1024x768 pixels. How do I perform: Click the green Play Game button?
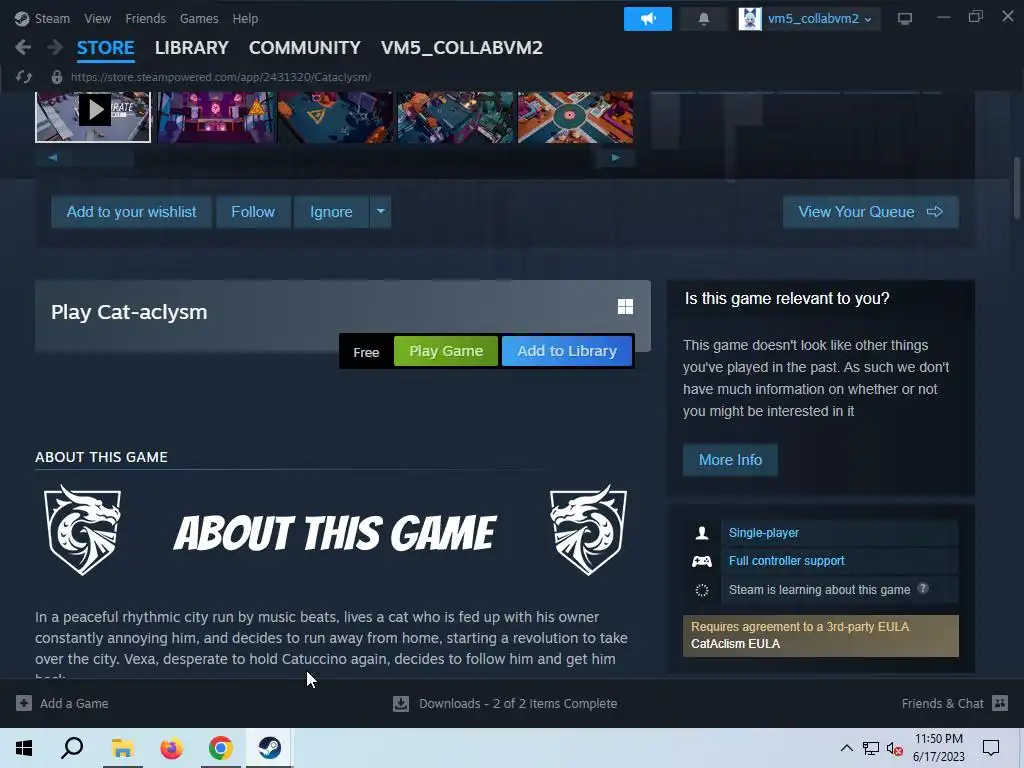tap(446, 351)
